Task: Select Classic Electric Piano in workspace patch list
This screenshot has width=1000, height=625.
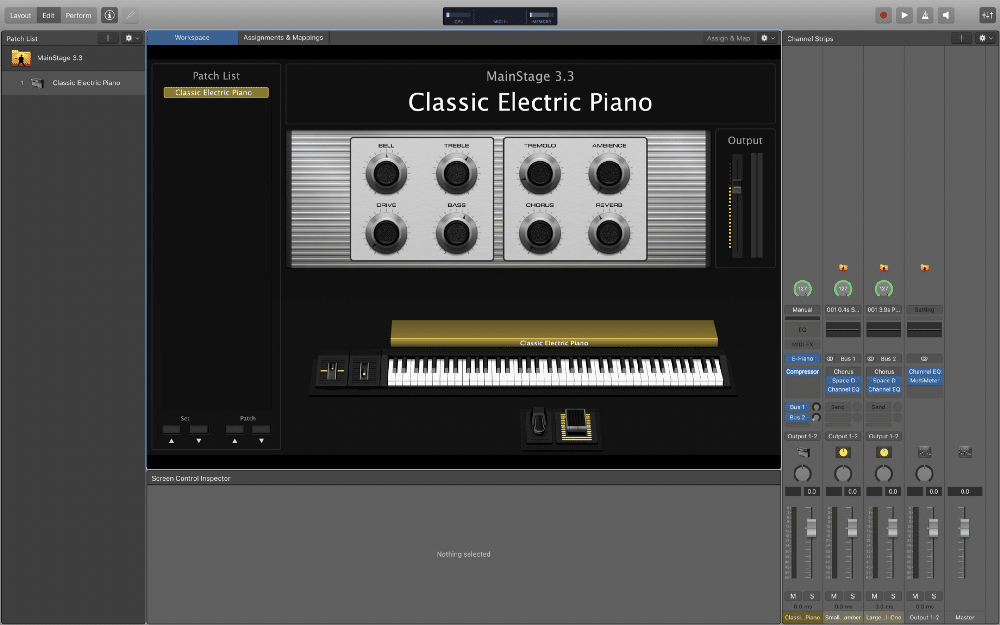Action: point(216,92)
